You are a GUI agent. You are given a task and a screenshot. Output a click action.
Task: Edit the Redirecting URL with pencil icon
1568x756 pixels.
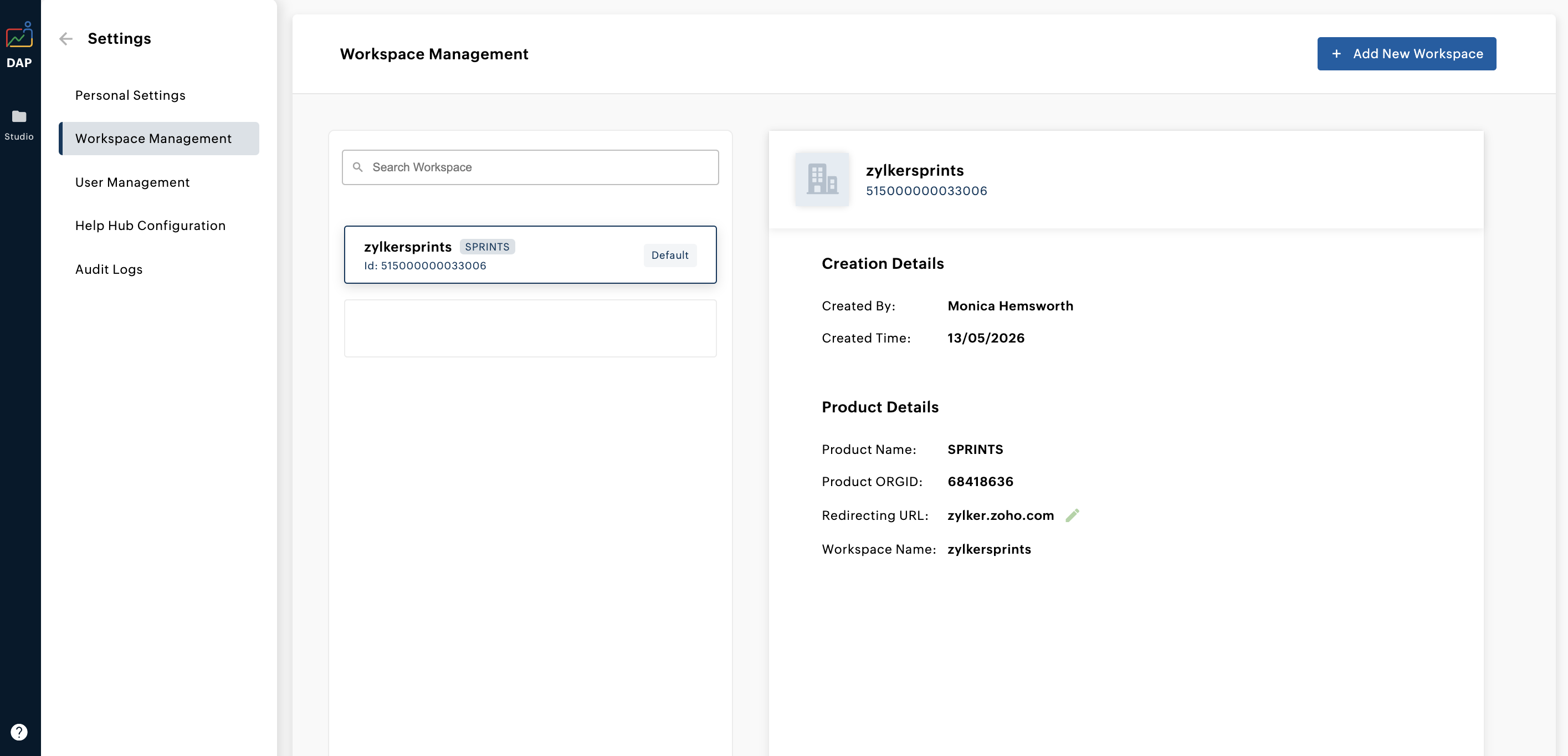[1073, 515]
